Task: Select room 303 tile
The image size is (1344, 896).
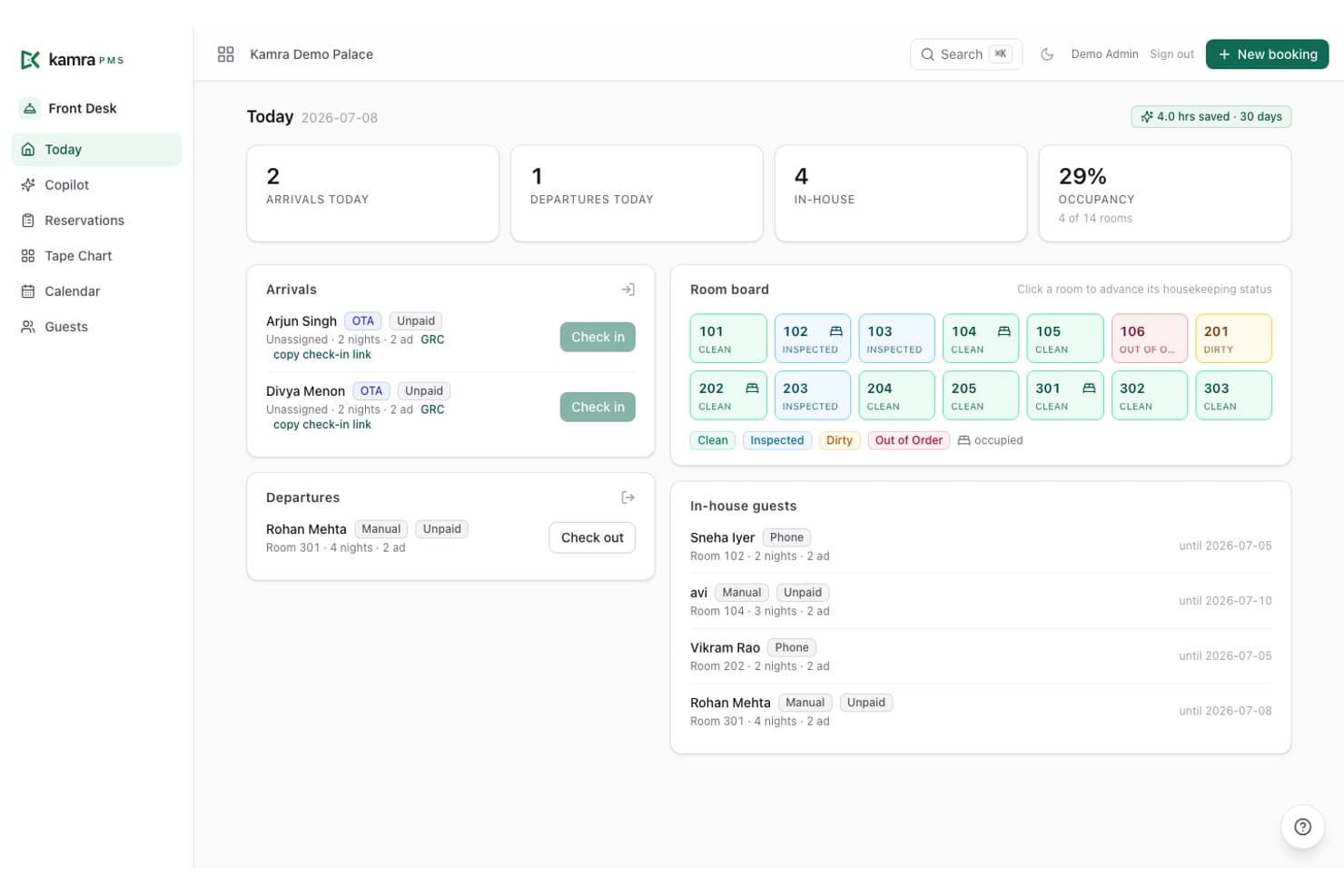Action: [x=1233, y=395]
